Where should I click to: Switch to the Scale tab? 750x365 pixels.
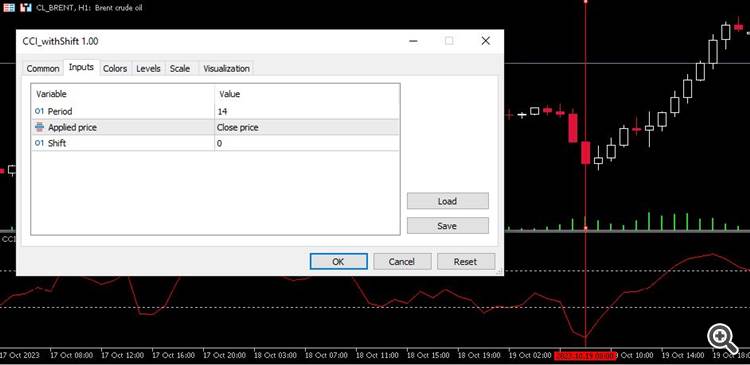point(180,68)
